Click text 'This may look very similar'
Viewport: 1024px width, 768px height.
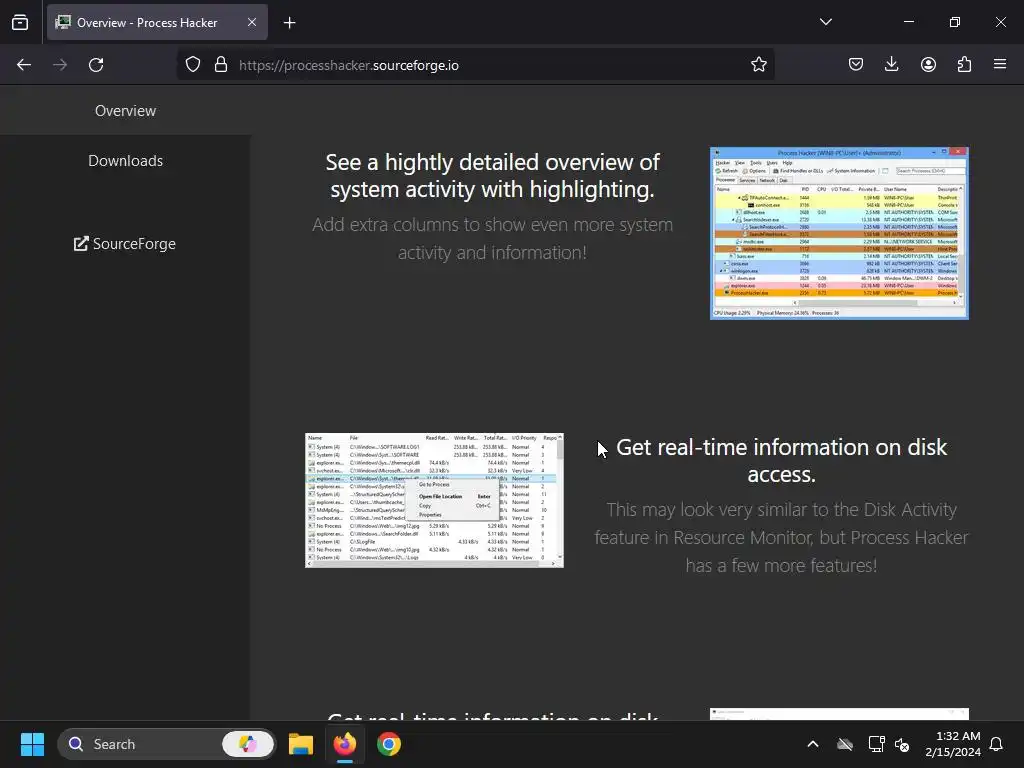[781, 537]
